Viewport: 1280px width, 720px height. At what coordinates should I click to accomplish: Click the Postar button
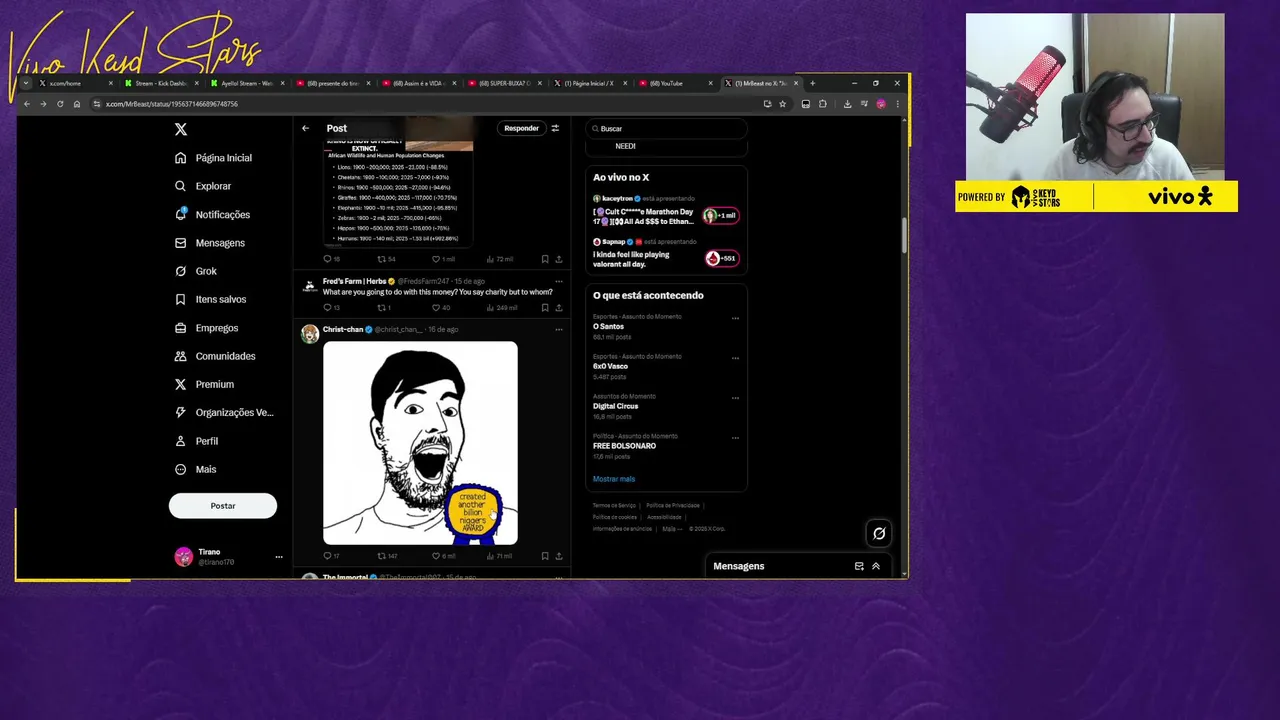(223, 506)
